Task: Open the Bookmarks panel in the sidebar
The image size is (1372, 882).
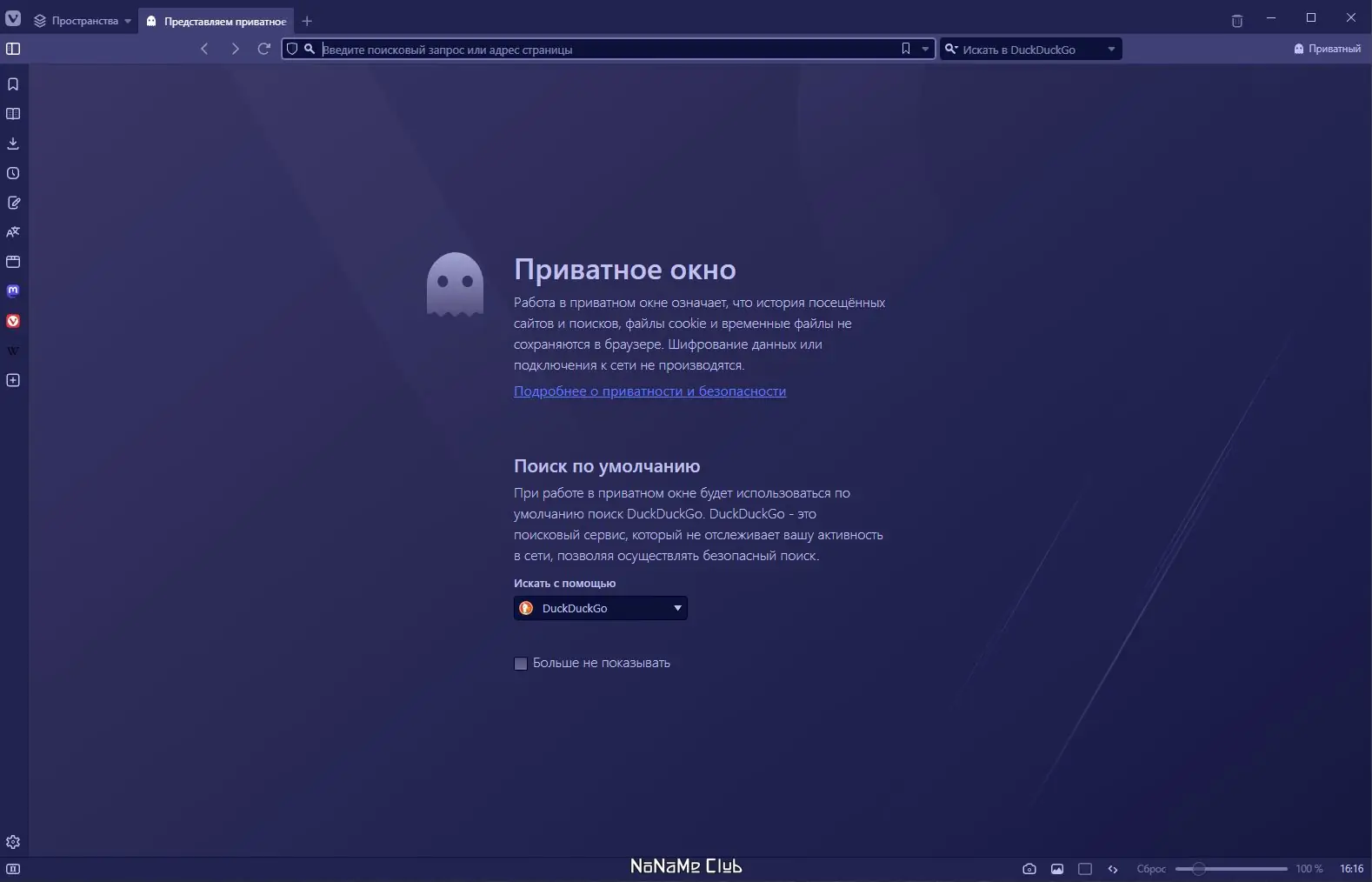Action: (13, 84)
